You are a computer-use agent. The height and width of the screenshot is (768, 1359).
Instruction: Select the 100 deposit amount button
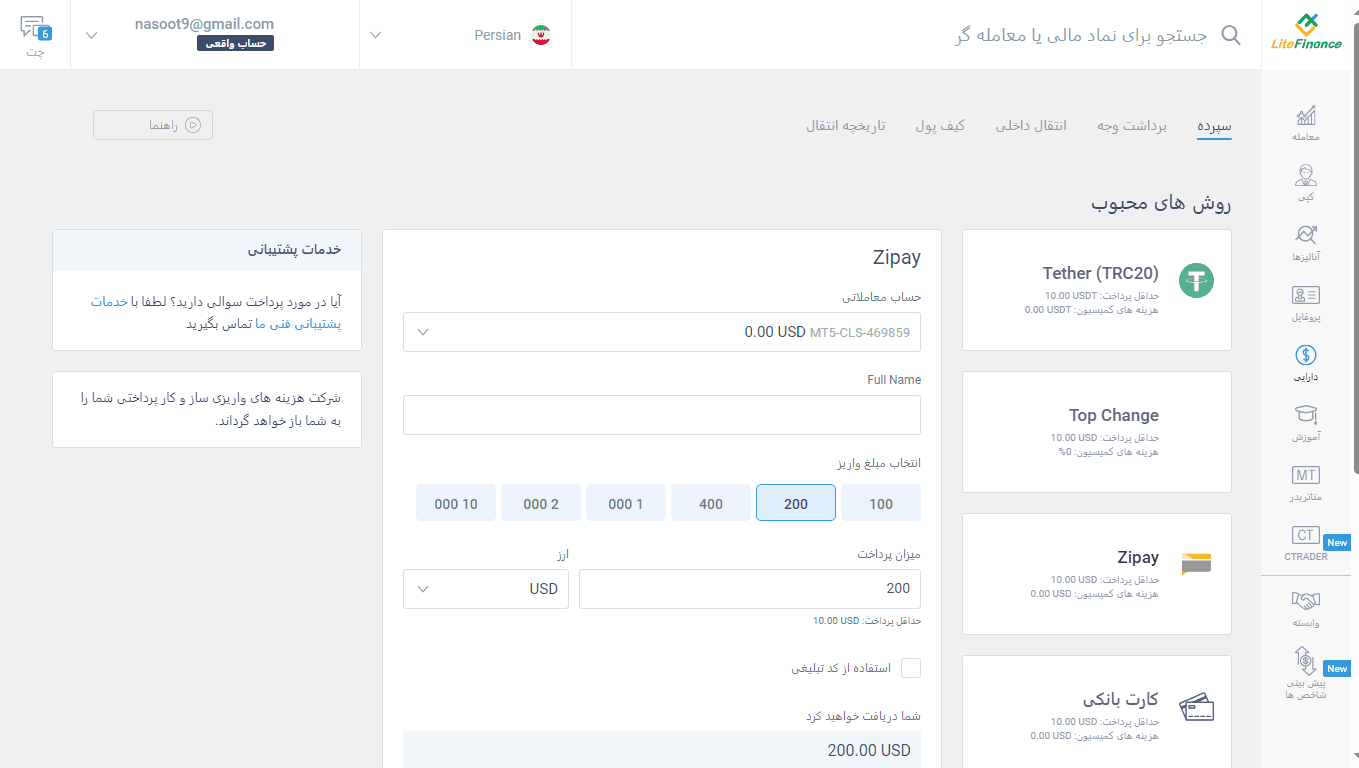[x=881, y=503]
